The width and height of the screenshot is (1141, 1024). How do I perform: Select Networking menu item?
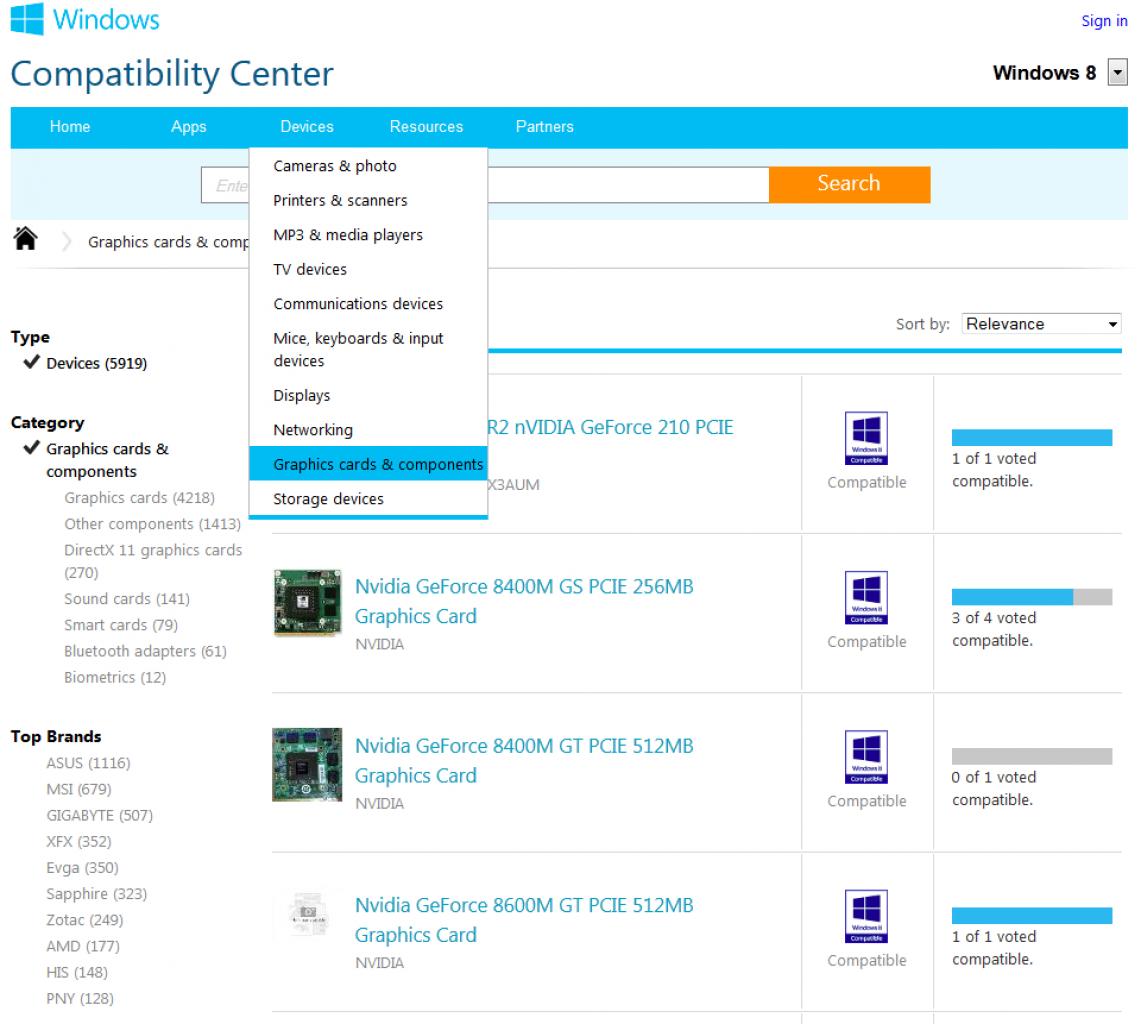click(368, 429)
